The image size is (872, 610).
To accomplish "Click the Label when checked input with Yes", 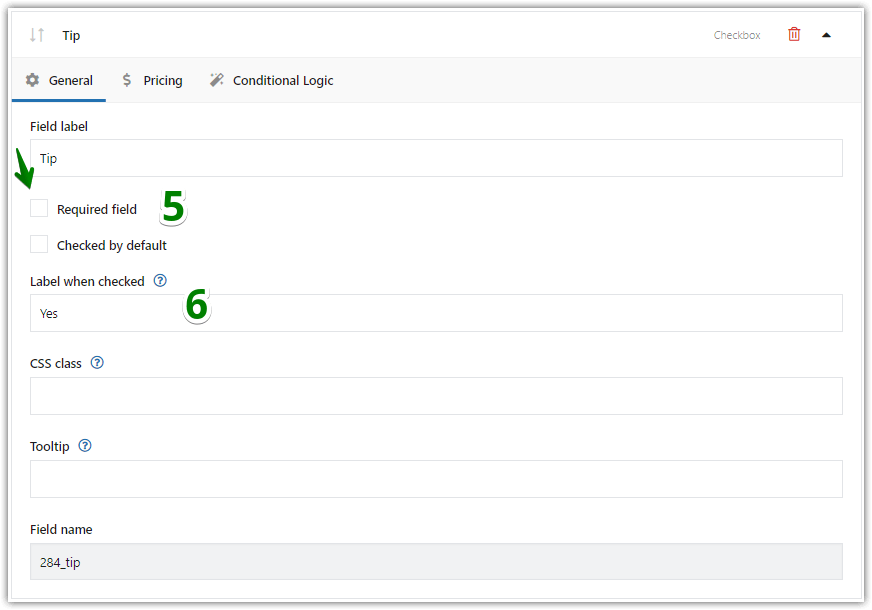I will (x=436, y=313).
